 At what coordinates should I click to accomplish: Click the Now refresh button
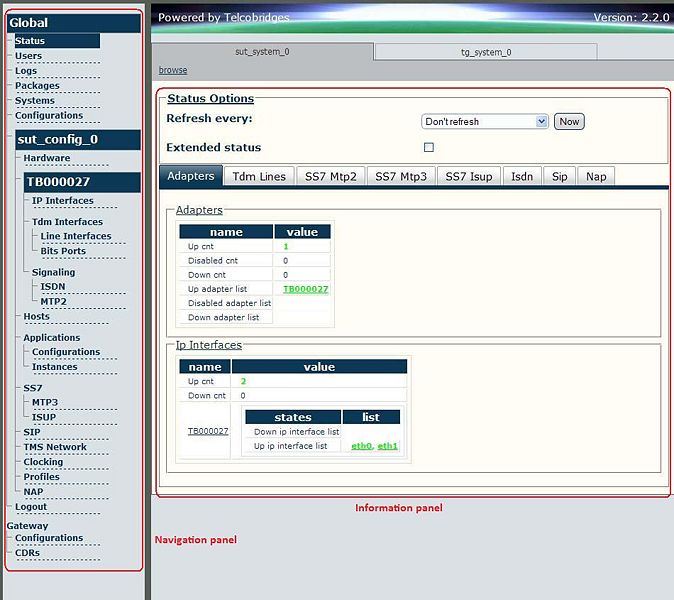(569, 122)
